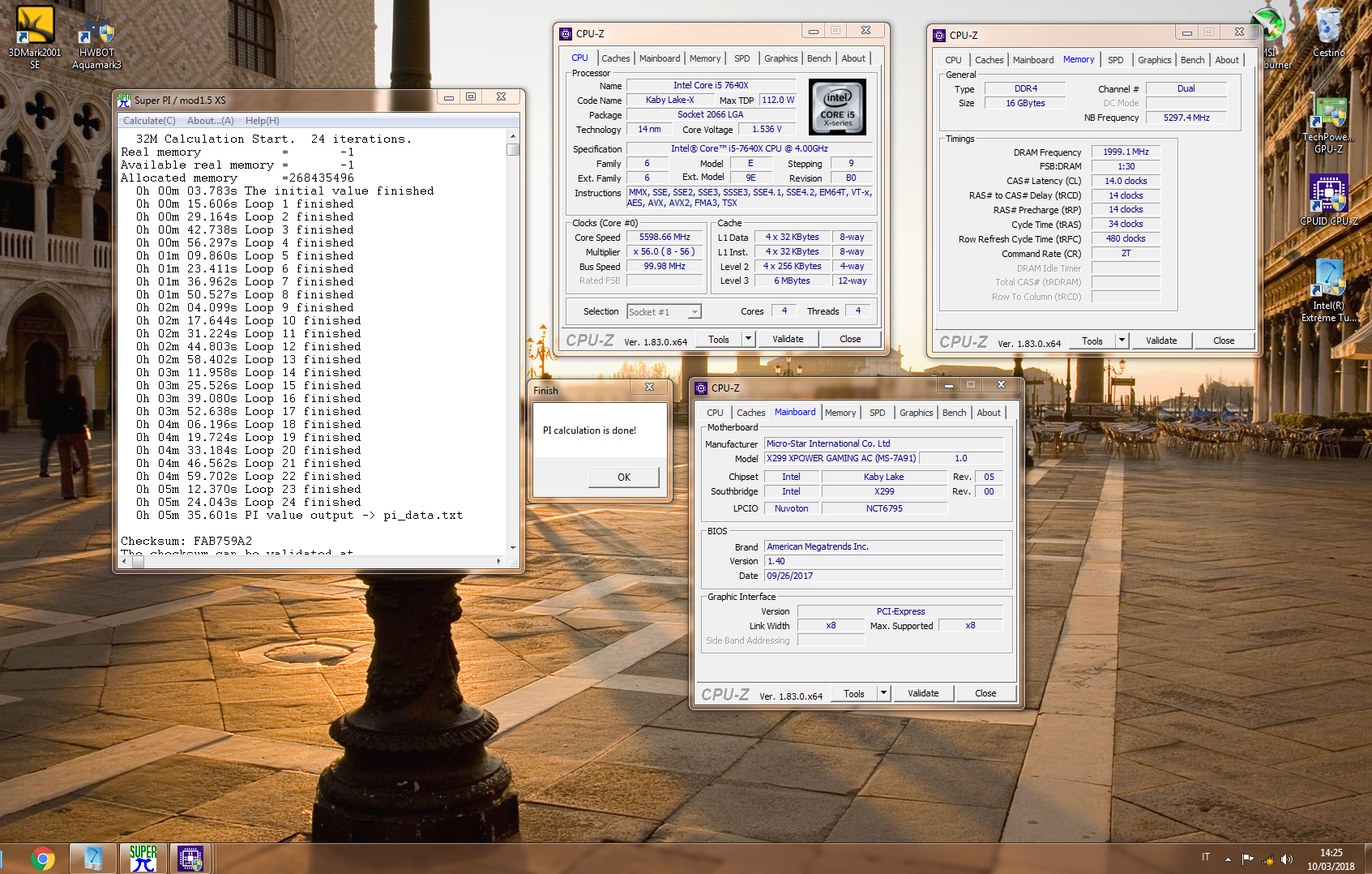This screenshot has width=1372, height=874.
Task: Switch to Caches tab in CPU-Z CPU window
Action: click(x=616, y=58)
